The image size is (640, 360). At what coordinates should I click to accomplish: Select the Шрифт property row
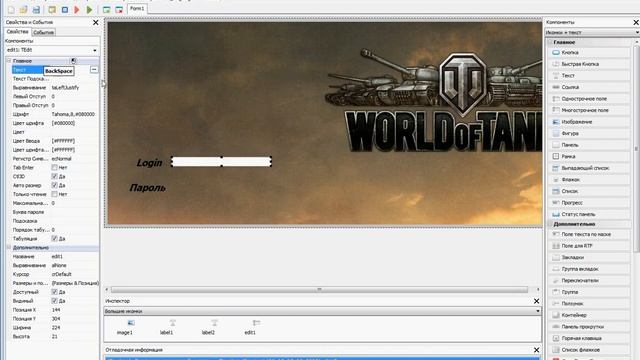click(x=53, y=114)
